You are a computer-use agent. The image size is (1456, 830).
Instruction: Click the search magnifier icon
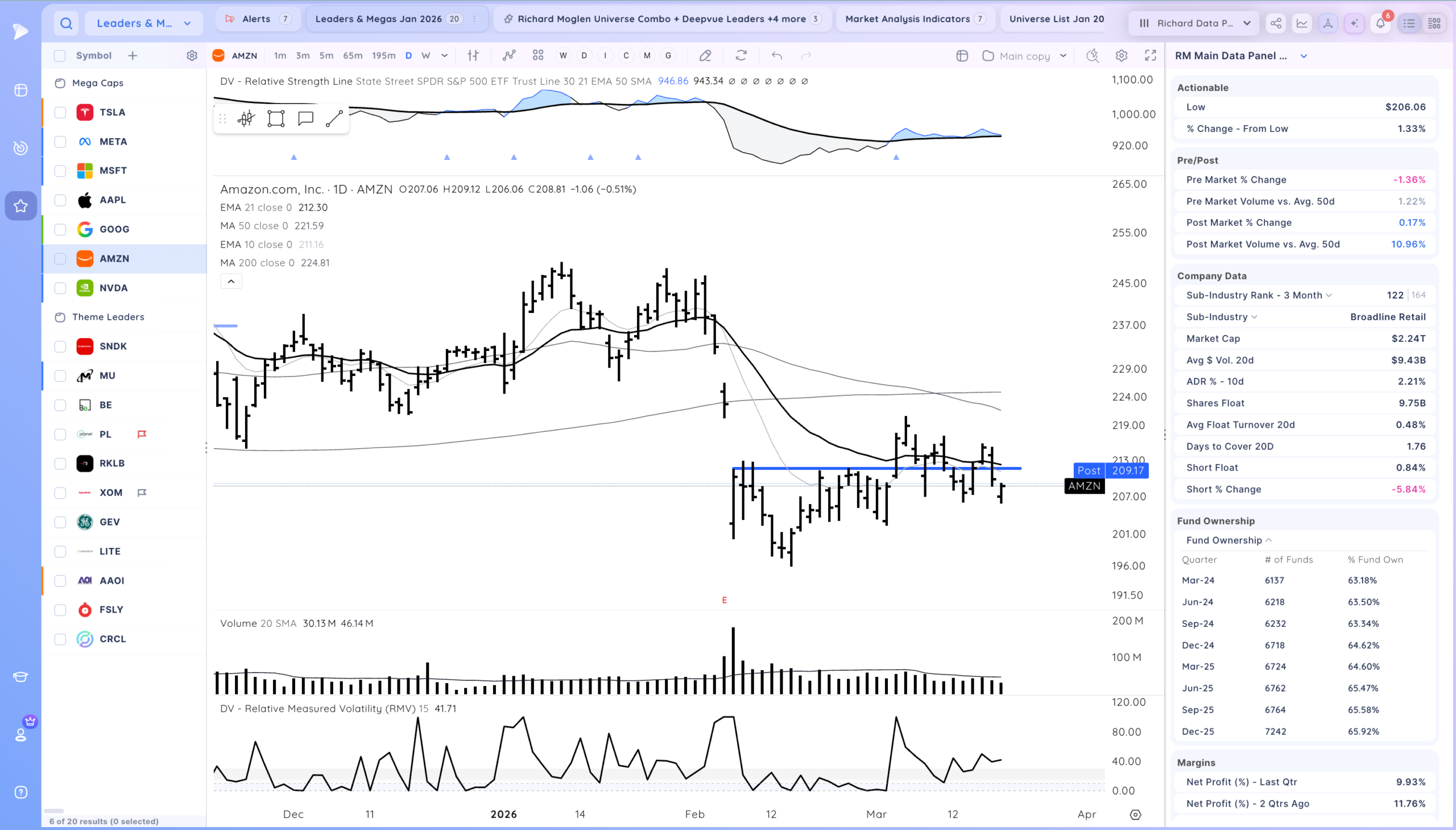pyautogui.click(x=66, y=23)
